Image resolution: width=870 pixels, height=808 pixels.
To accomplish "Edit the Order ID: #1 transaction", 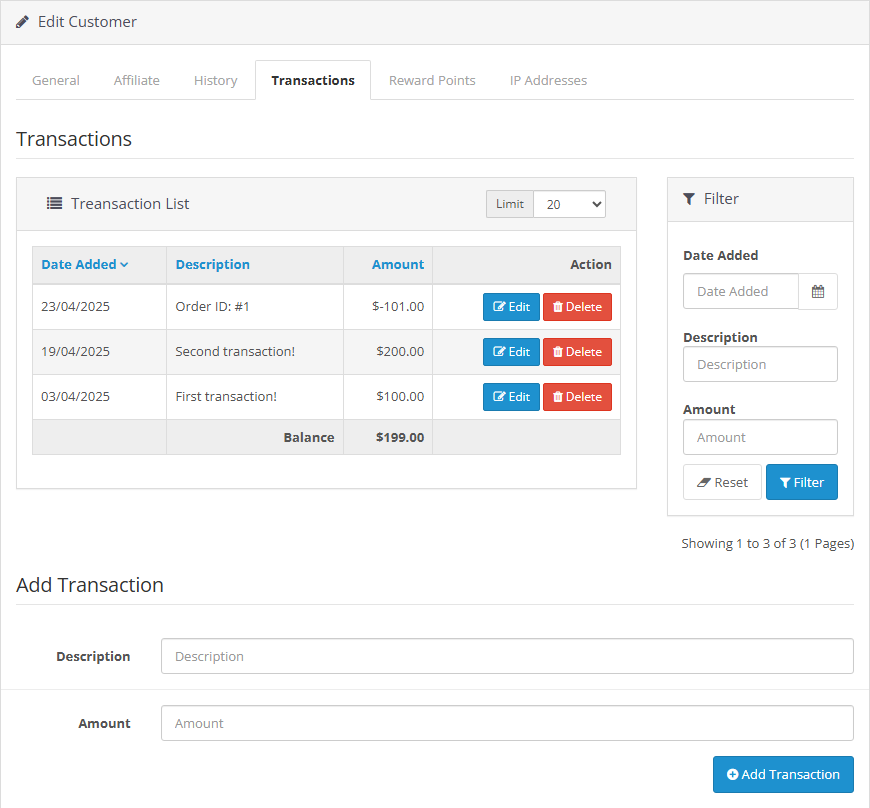I will tap(511, 307).
